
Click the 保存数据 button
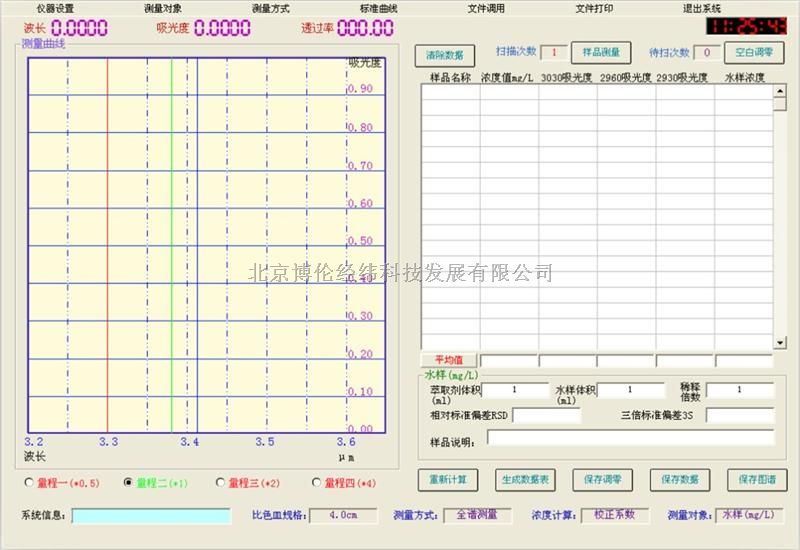point(680,480)
